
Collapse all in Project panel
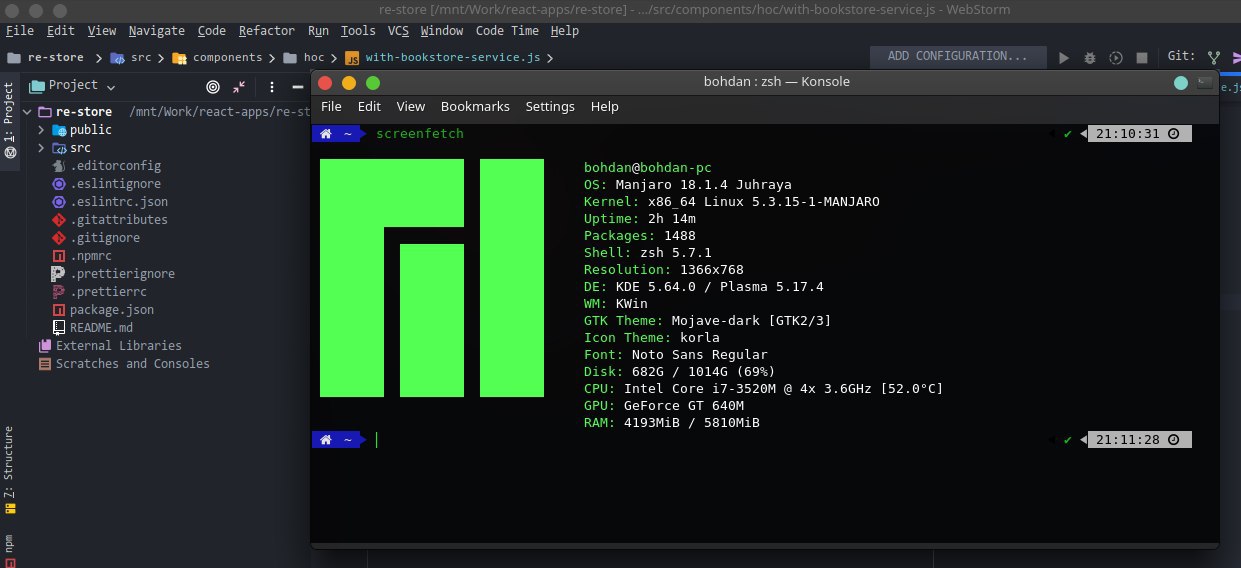tap(239, 86)
